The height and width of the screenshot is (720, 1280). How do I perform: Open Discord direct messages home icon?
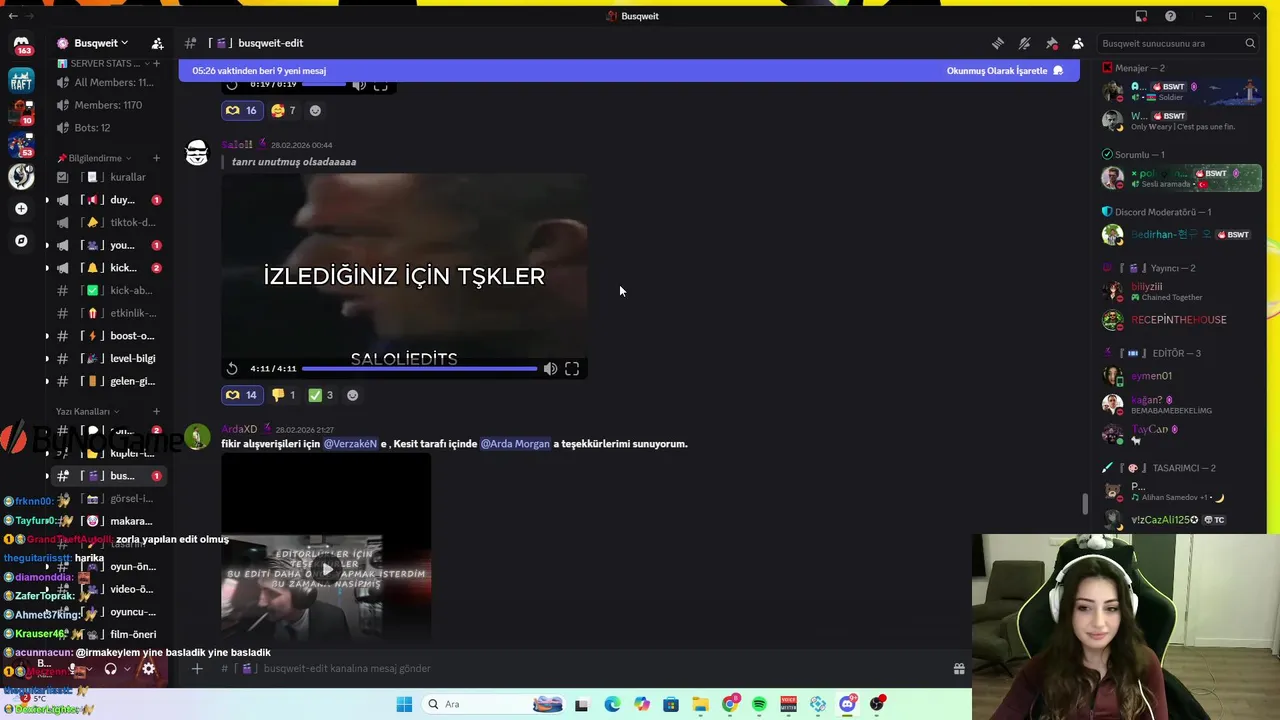tap(21, 45)
